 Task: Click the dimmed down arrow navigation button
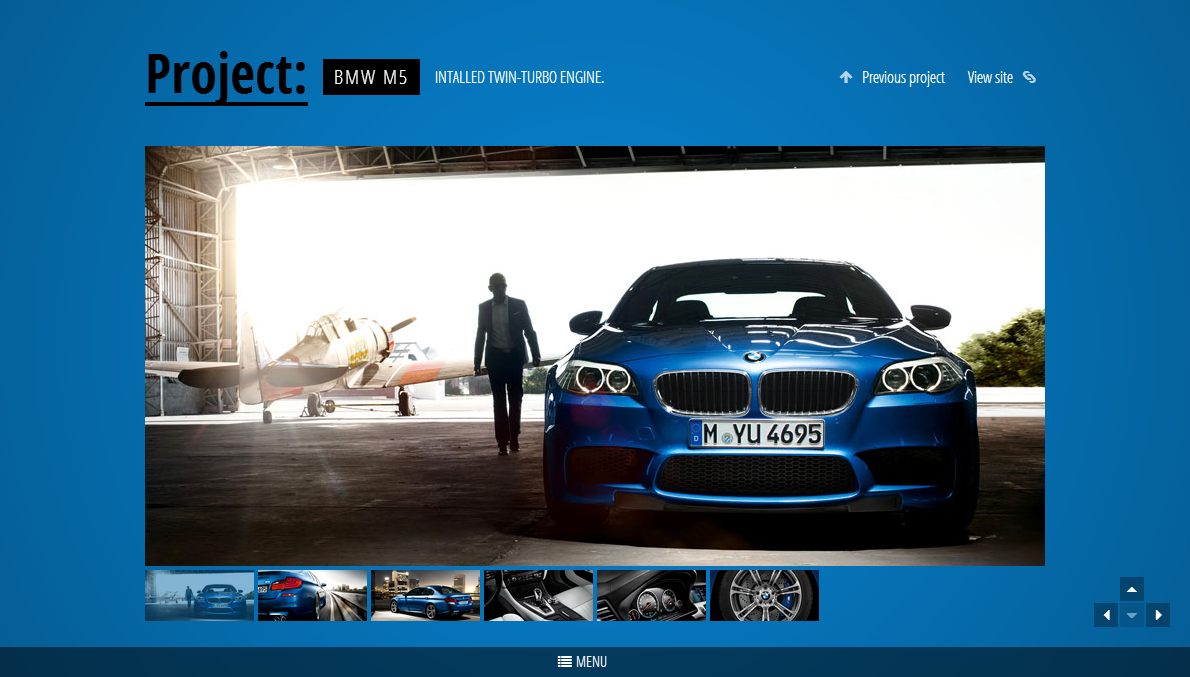pyautogui.click(x=1132, y=615)
